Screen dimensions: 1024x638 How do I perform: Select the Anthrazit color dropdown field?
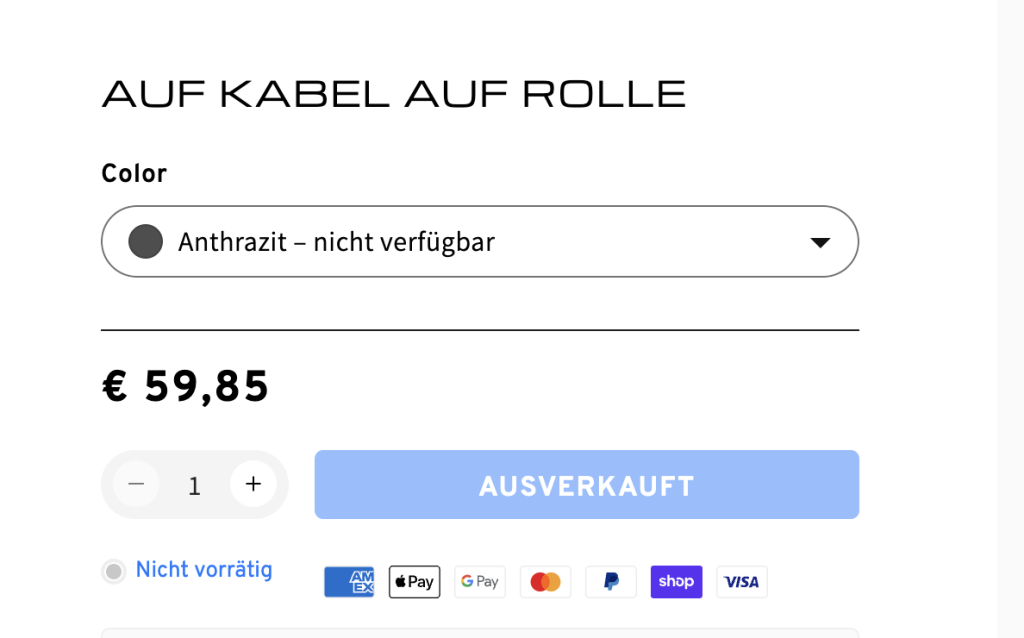click(x=480, y=242)
